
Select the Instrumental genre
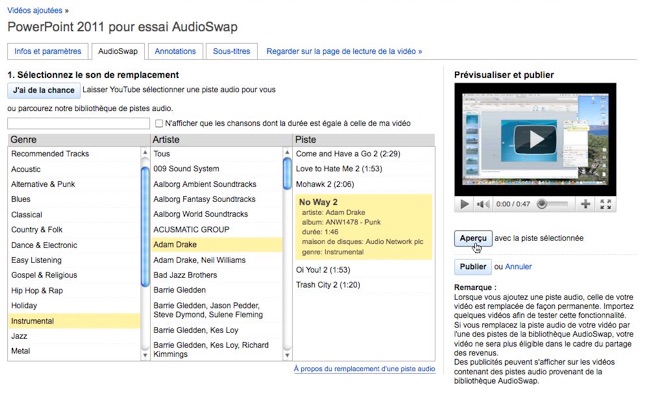(74, 321)
